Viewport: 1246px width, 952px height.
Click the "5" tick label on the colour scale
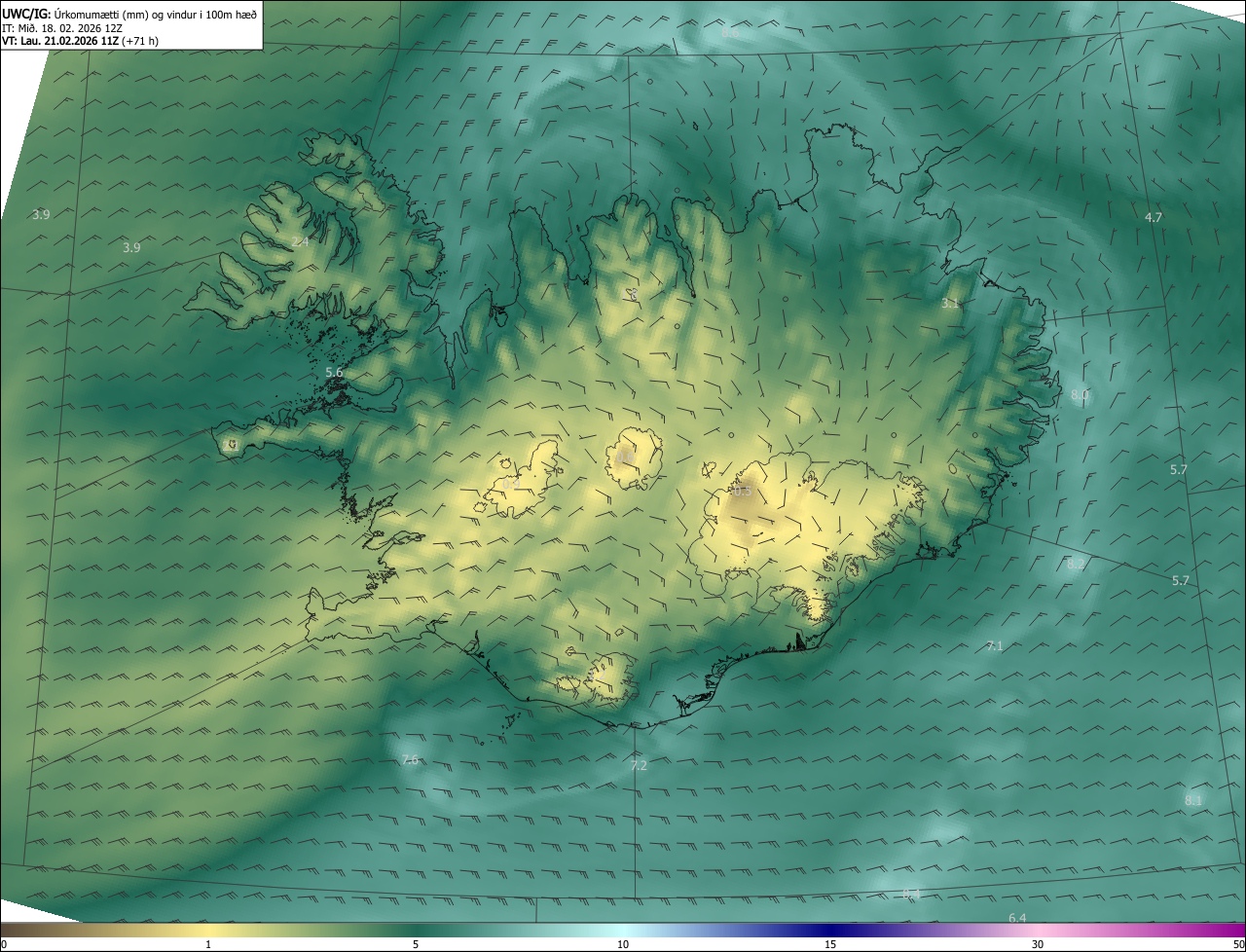click(x=416, y=944)
